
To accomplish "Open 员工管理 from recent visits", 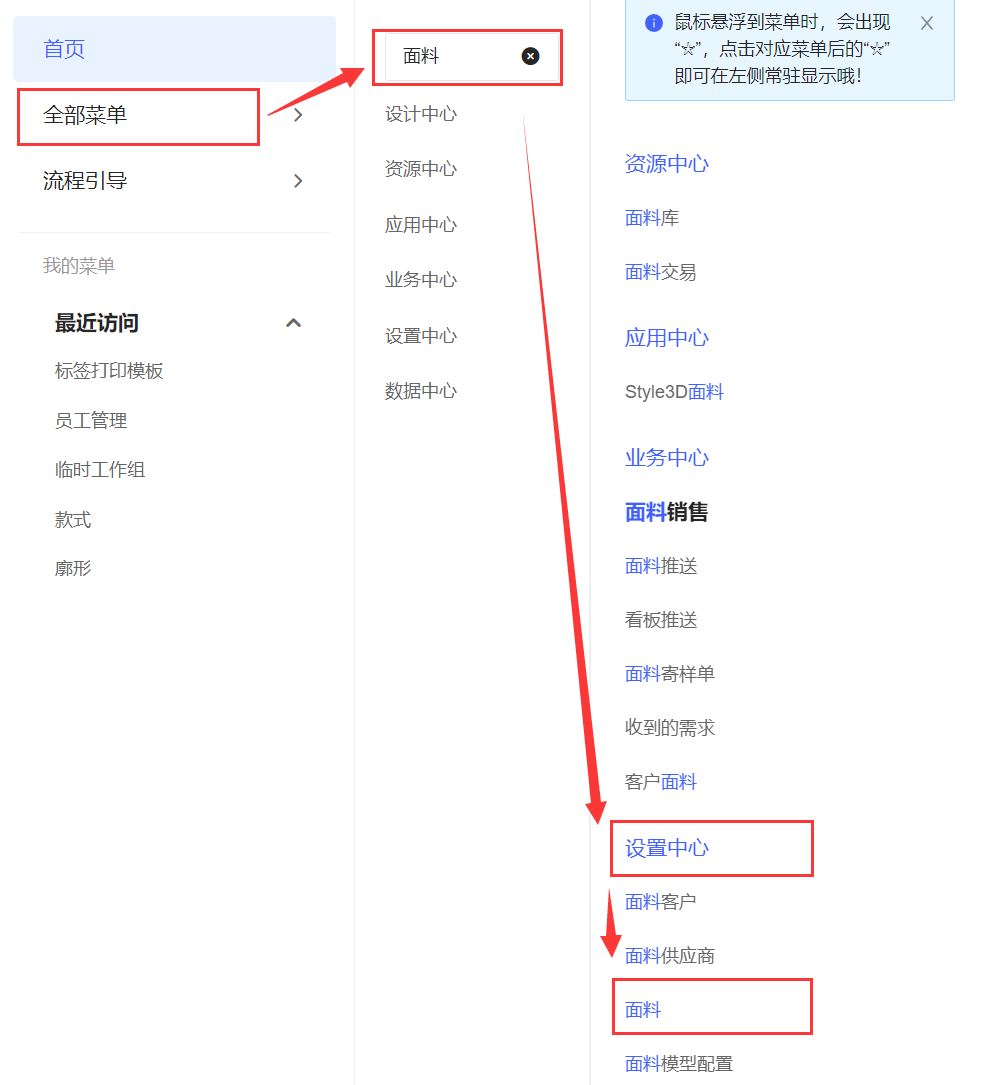I will pyautogui.click(x=91, y=421).
